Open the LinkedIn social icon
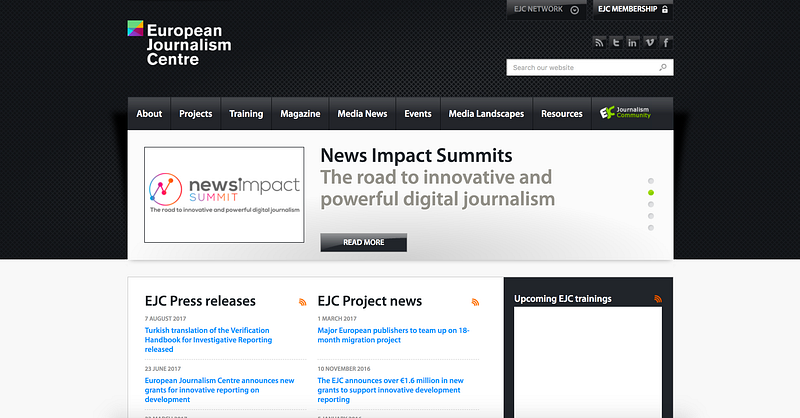 (632, 42)
